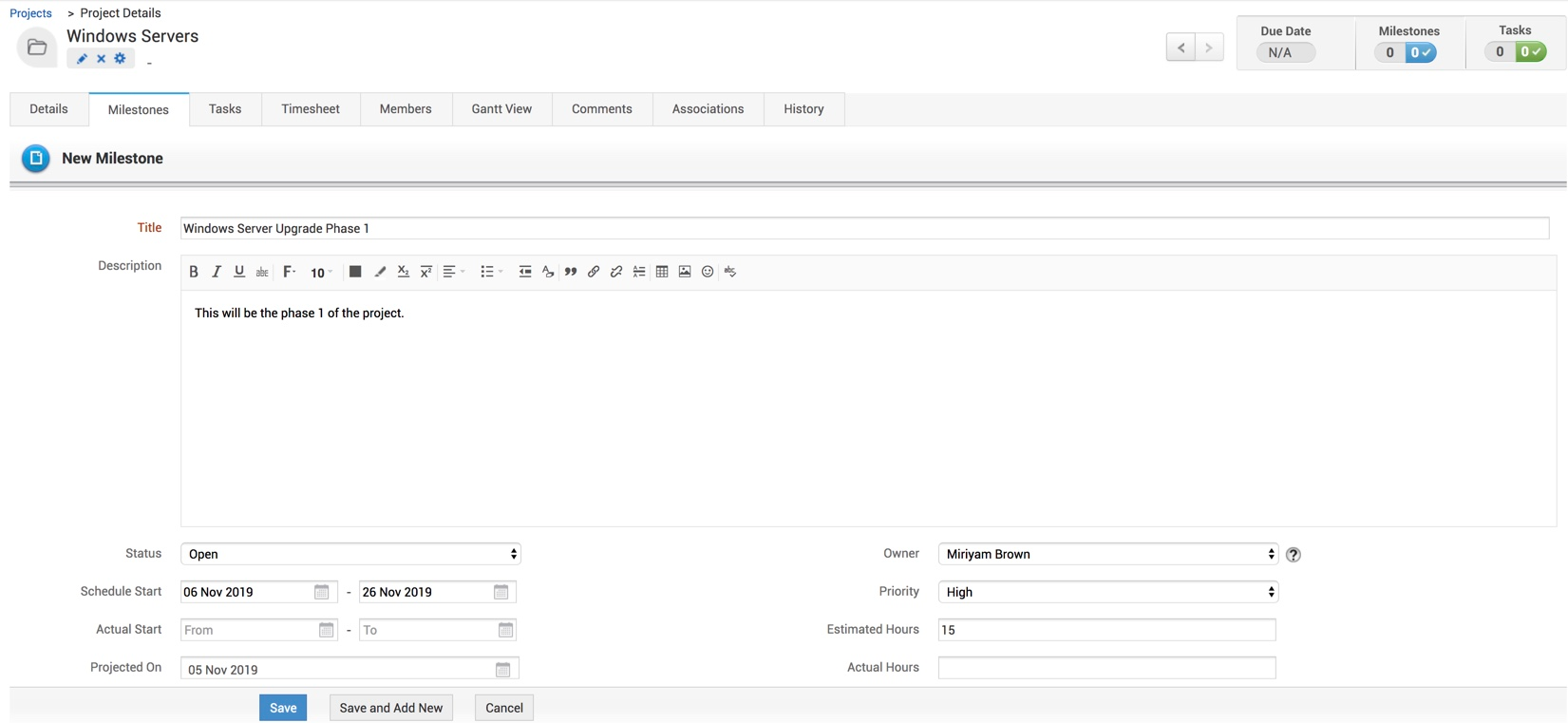Click the blue Save button
Image resolution: width=1568 pixels, height=723 pixels.
[x=283, y=708]
